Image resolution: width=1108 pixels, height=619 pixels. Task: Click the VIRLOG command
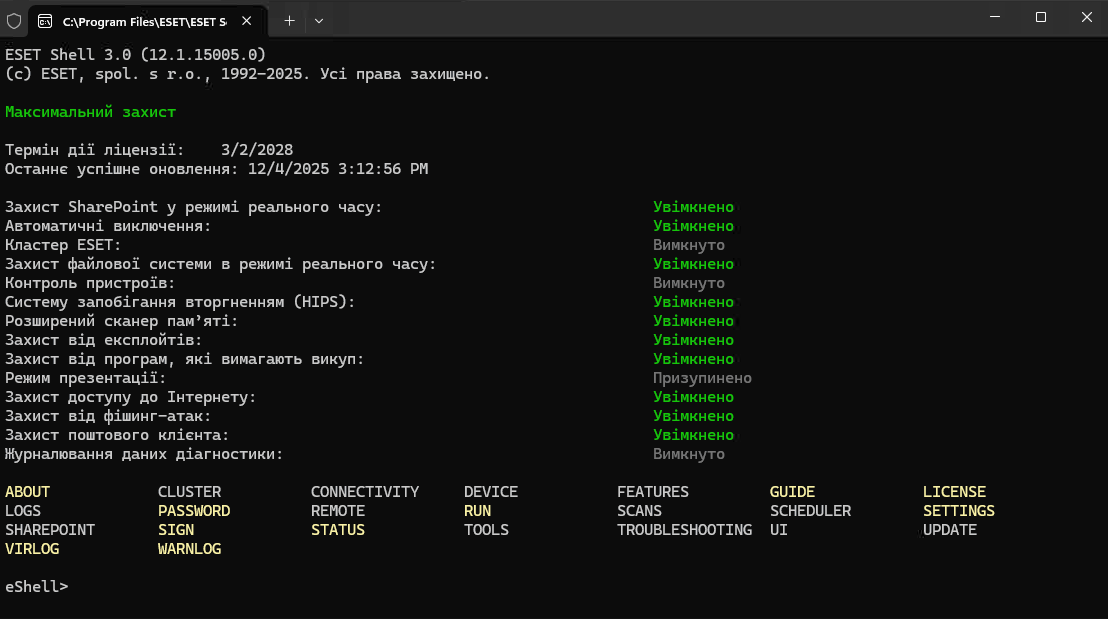click(32, 549)
